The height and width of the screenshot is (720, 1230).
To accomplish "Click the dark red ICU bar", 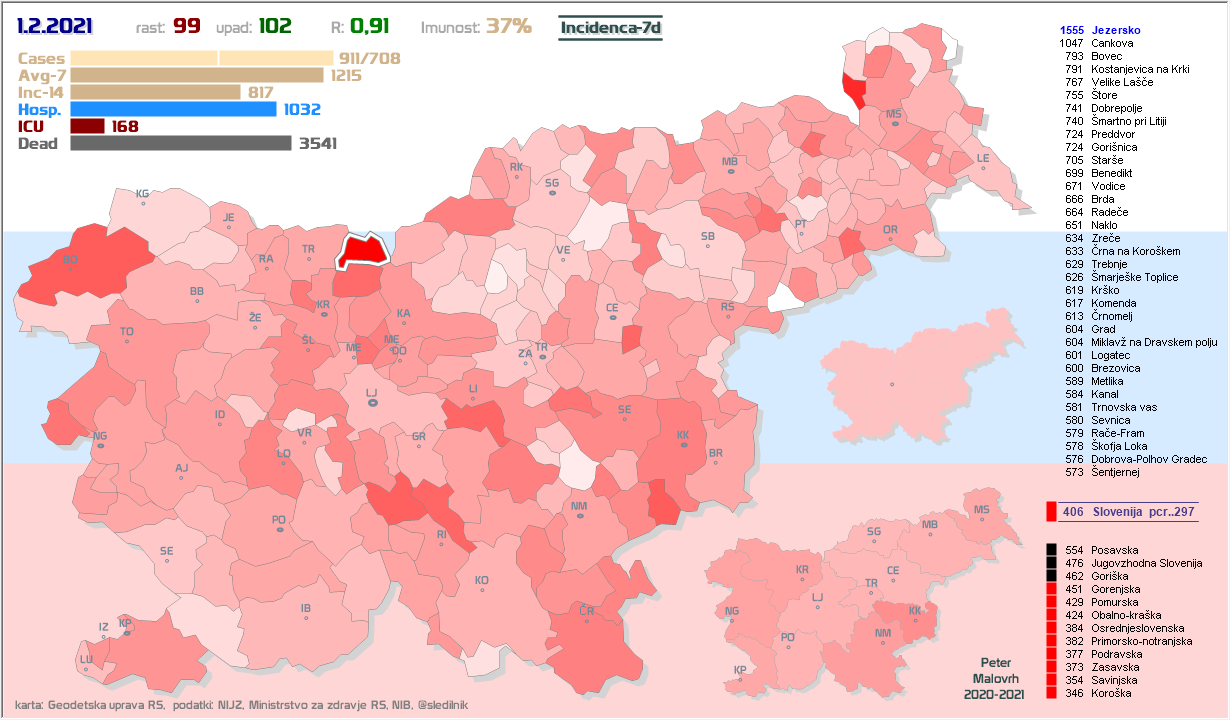I will [x=88, y=126].
